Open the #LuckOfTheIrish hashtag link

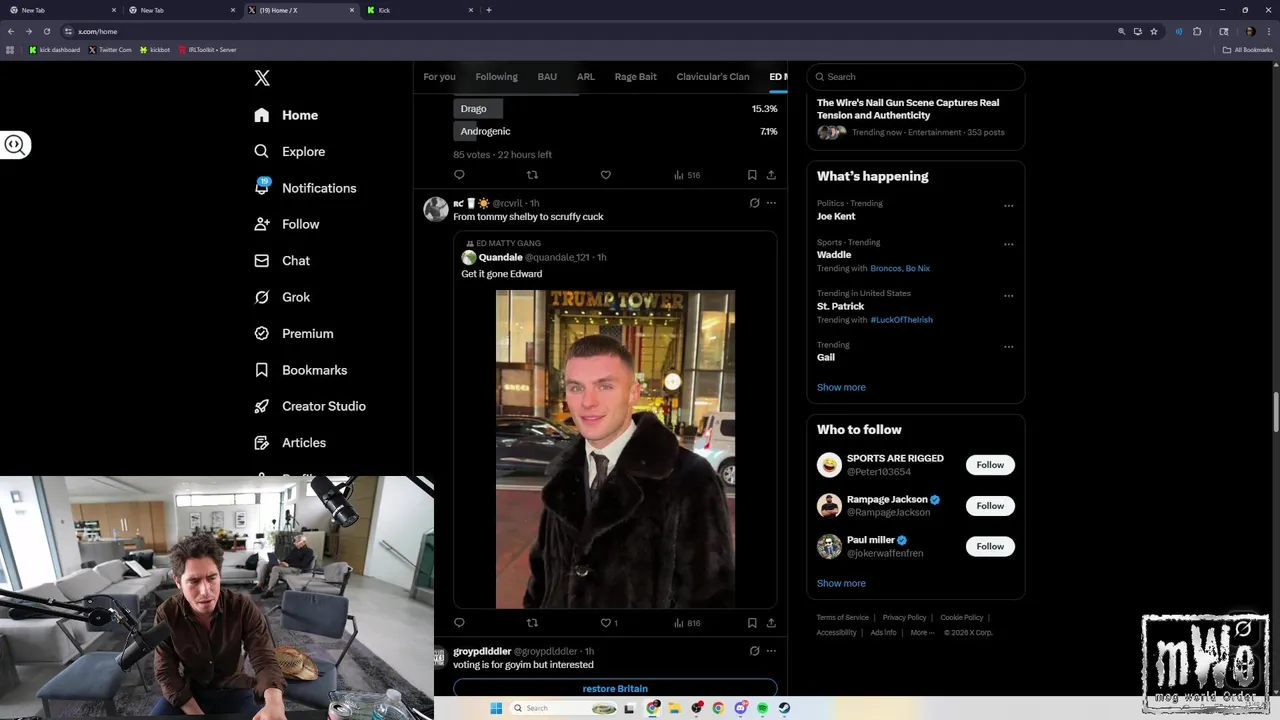[x=901, y=320]
